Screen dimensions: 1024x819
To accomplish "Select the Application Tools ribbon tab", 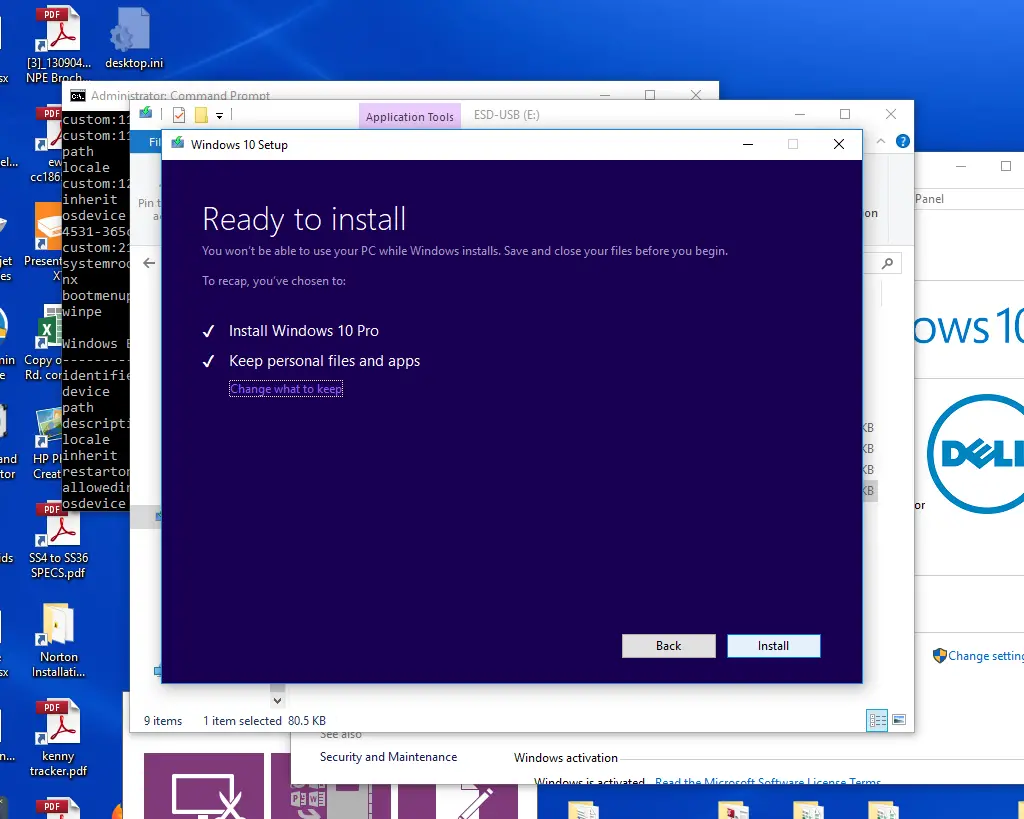I will 409,117.
